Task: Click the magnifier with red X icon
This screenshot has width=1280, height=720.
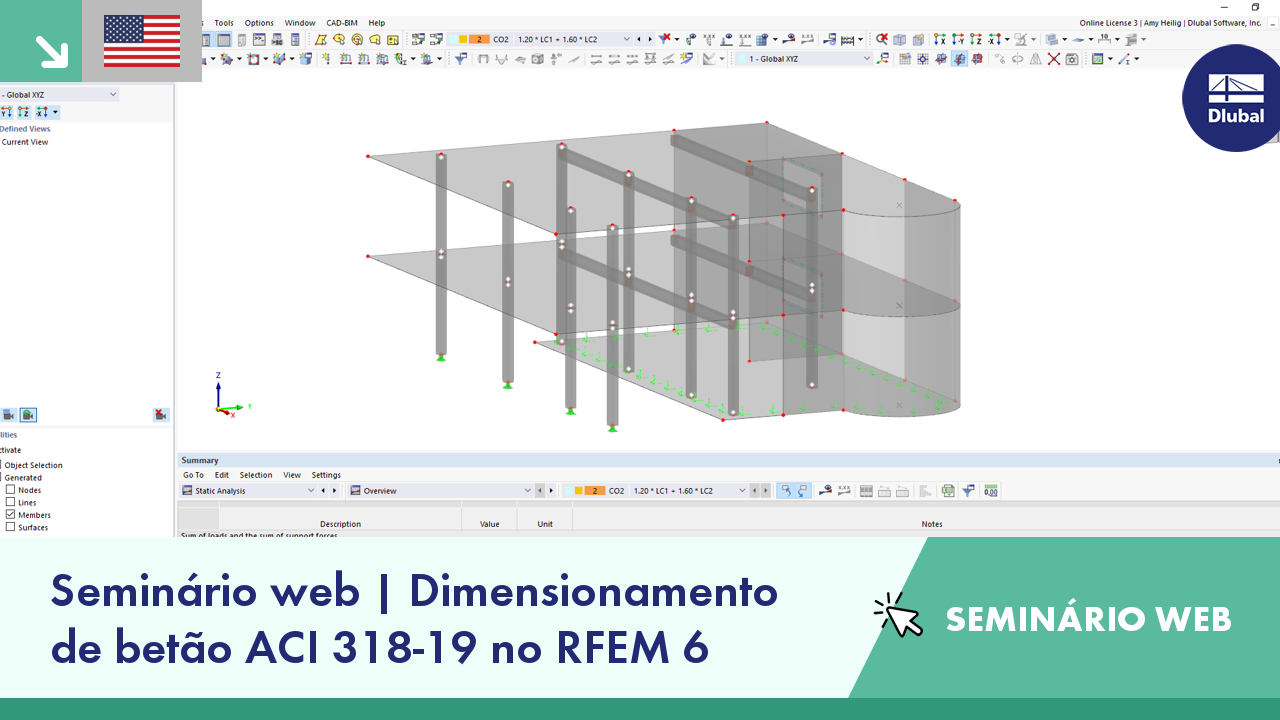Action: (882, 40)
